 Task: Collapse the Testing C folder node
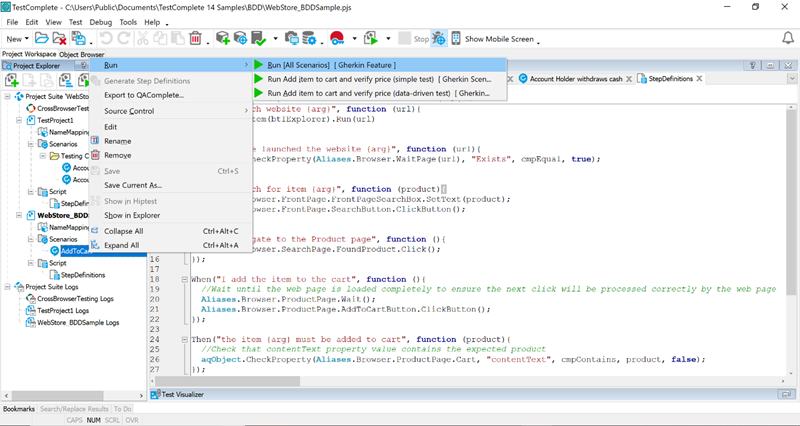click(43, 156)
